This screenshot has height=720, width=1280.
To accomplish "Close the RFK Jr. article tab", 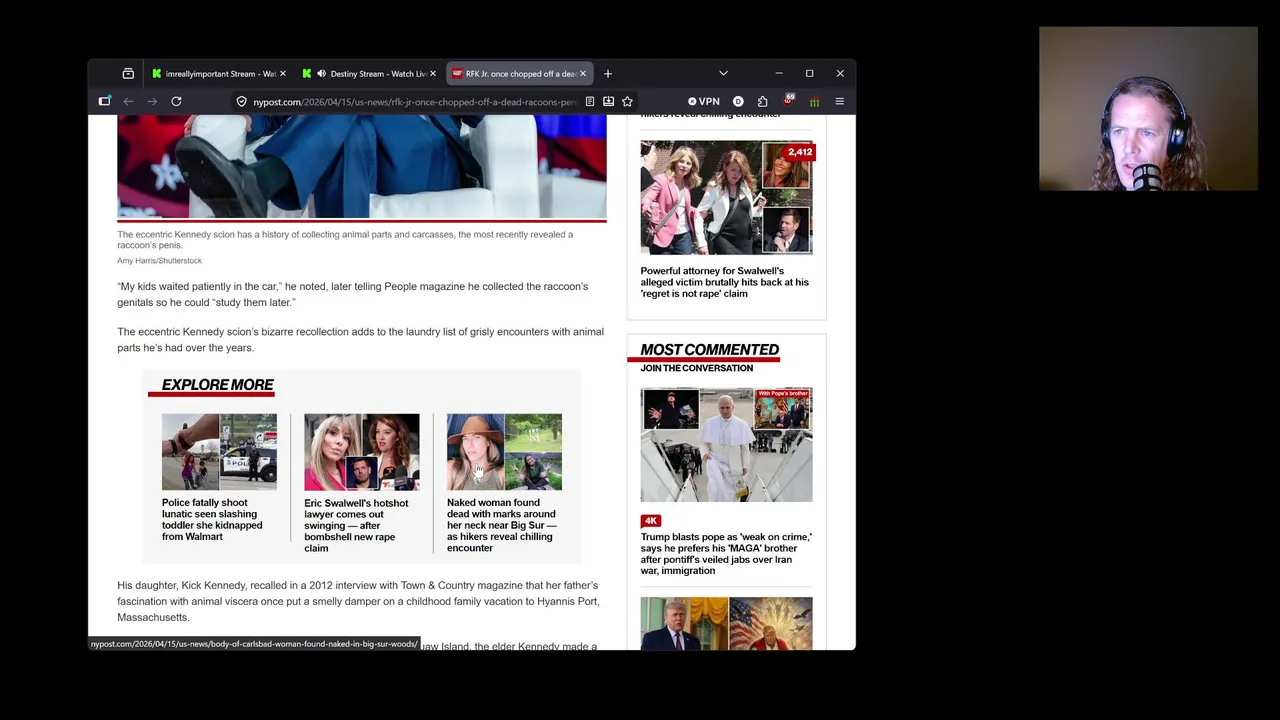I will (x=583, y=73).
